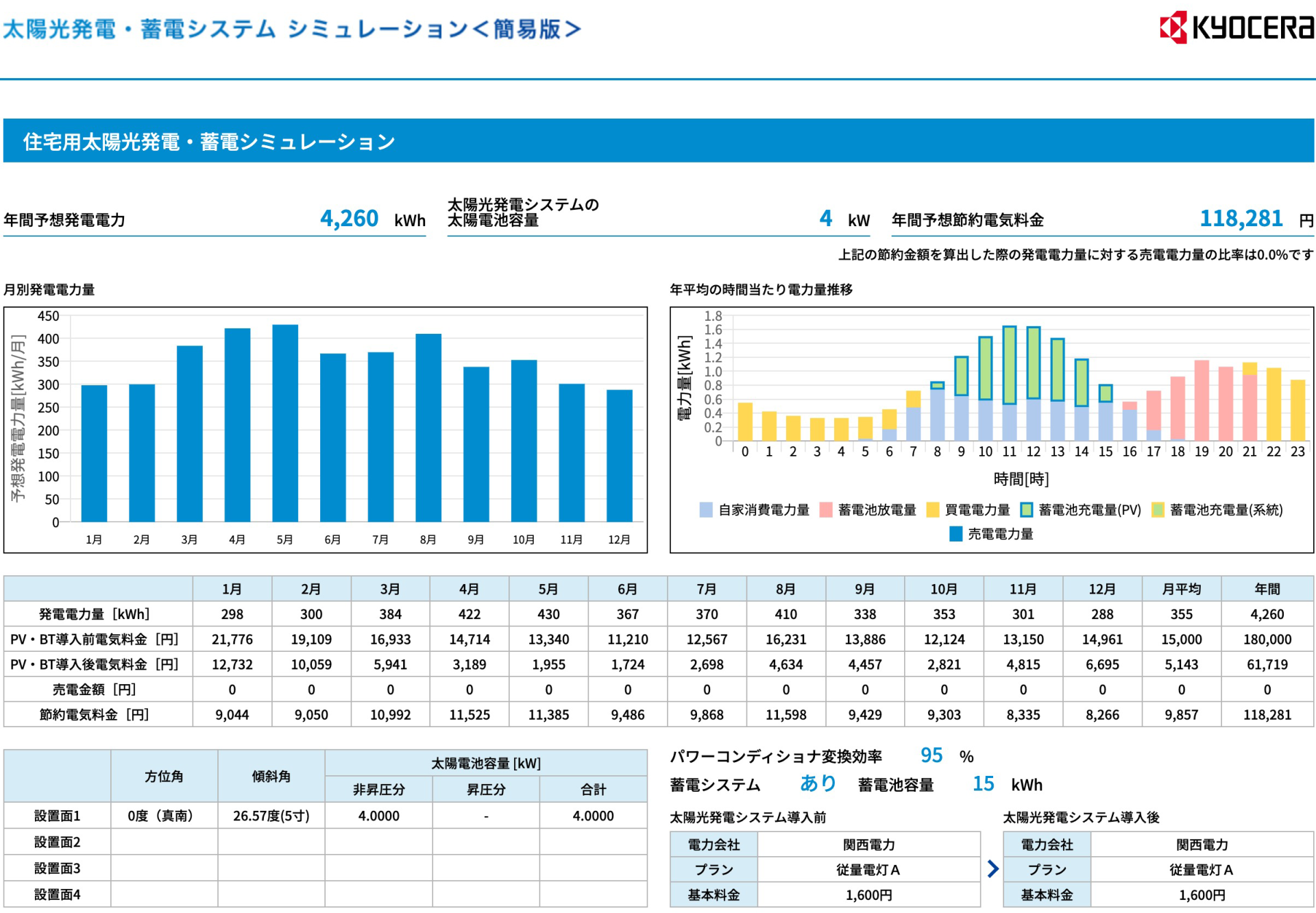Click 関西電力 in the 導入前 table
The height and width of the screenshot is (913, 1316).
[869, 844]
